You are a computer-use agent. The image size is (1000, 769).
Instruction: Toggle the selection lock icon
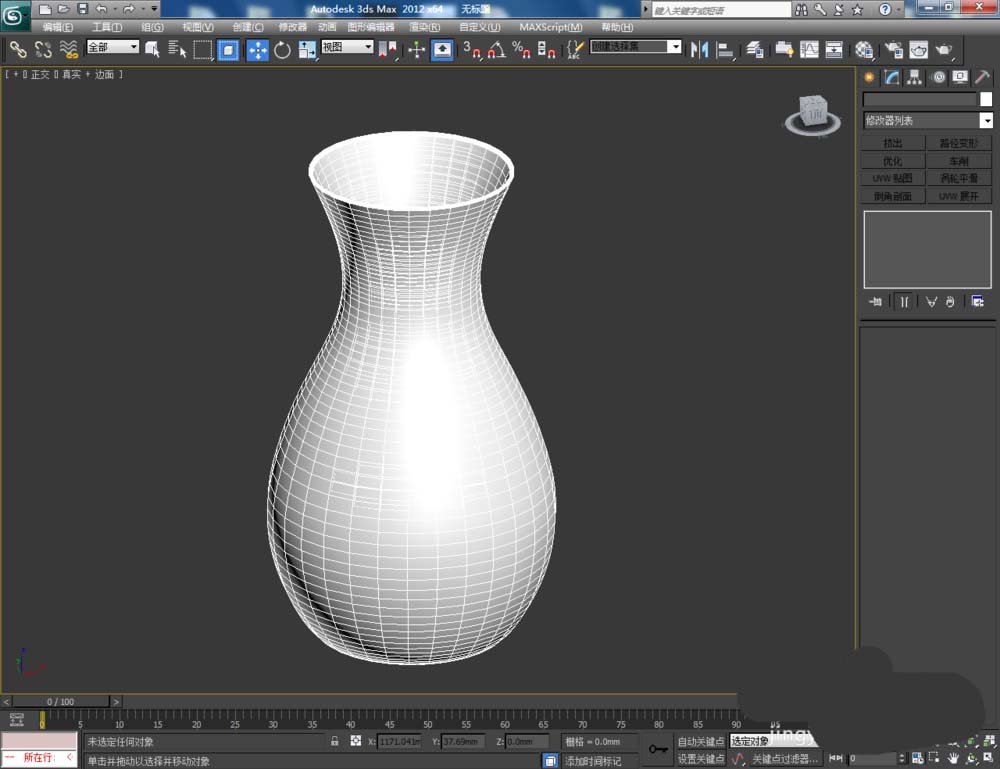(335, 742)
